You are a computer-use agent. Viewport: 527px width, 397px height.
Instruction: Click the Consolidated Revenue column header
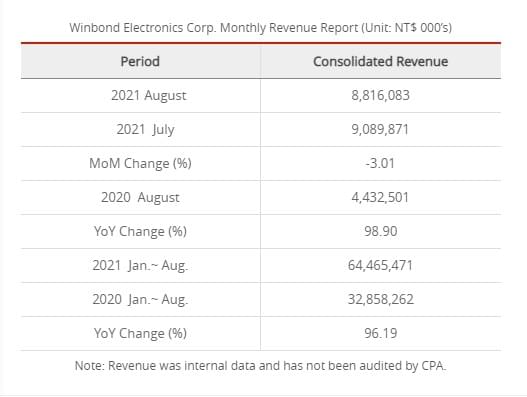[x=380, y=62]
